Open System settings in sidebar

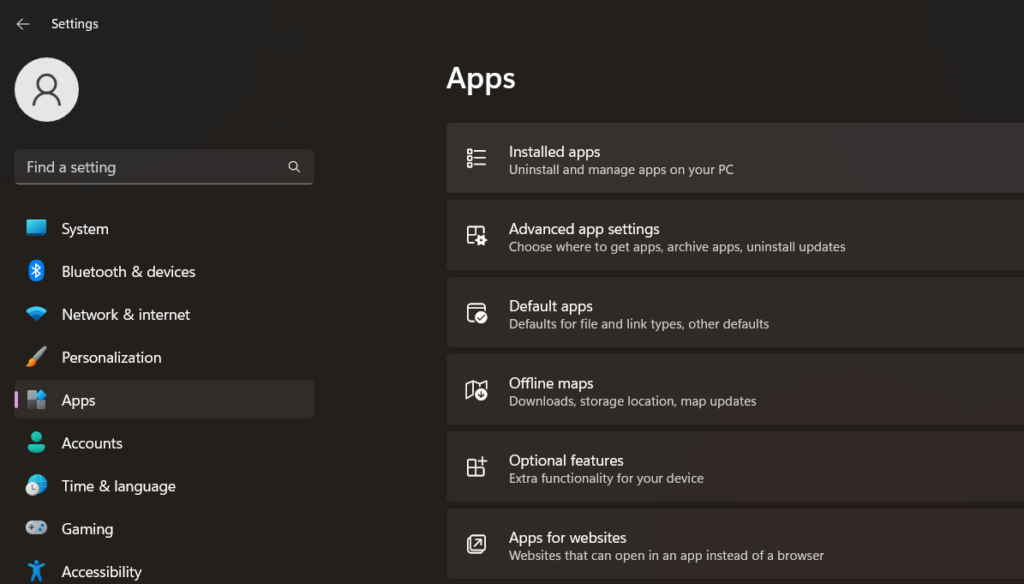(85, 229)
